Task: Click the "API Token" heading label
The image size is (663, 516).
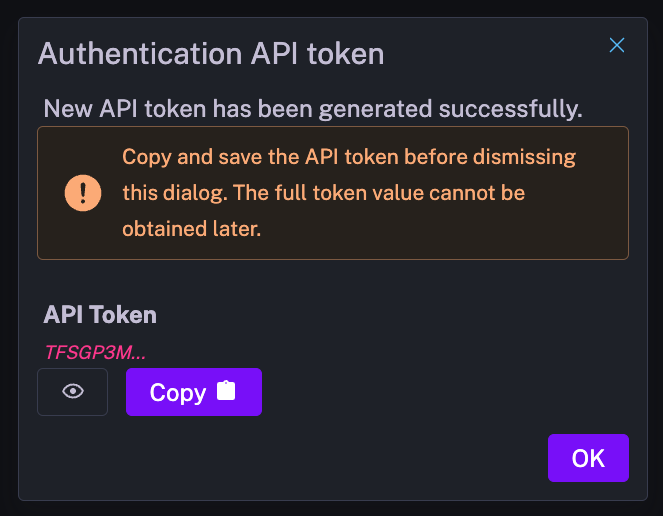Action: coord(100,314)
